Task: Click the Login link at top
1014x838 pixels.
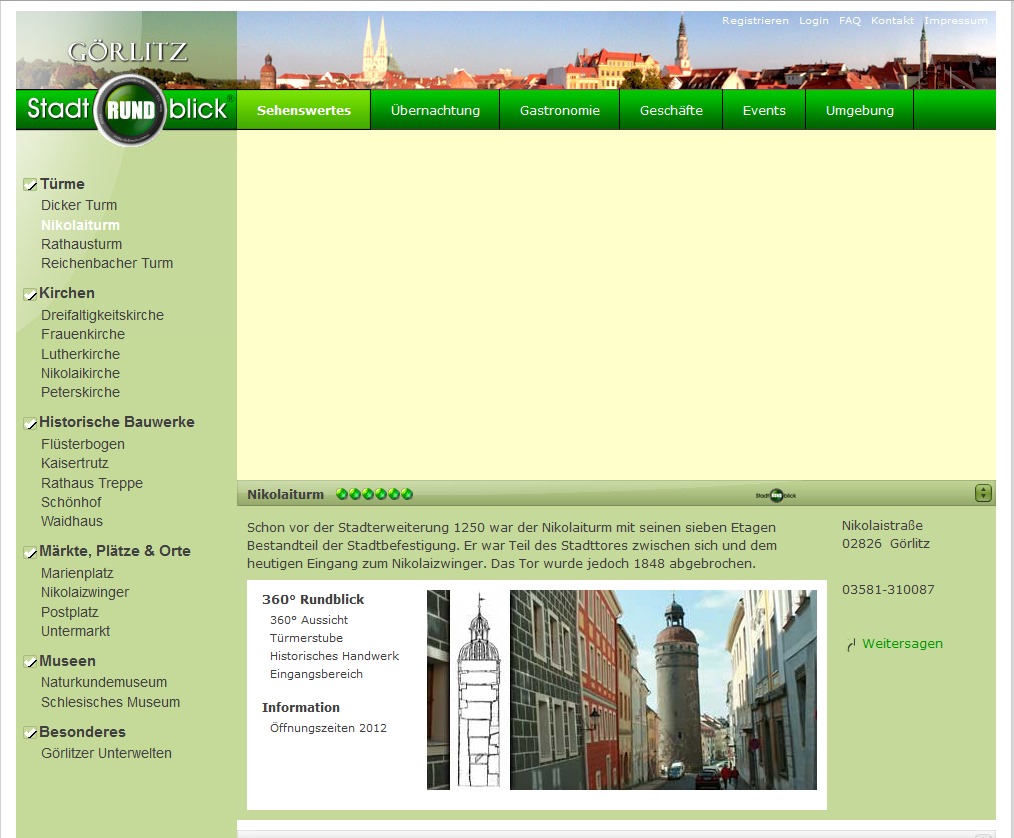Action: coord(813,21)
